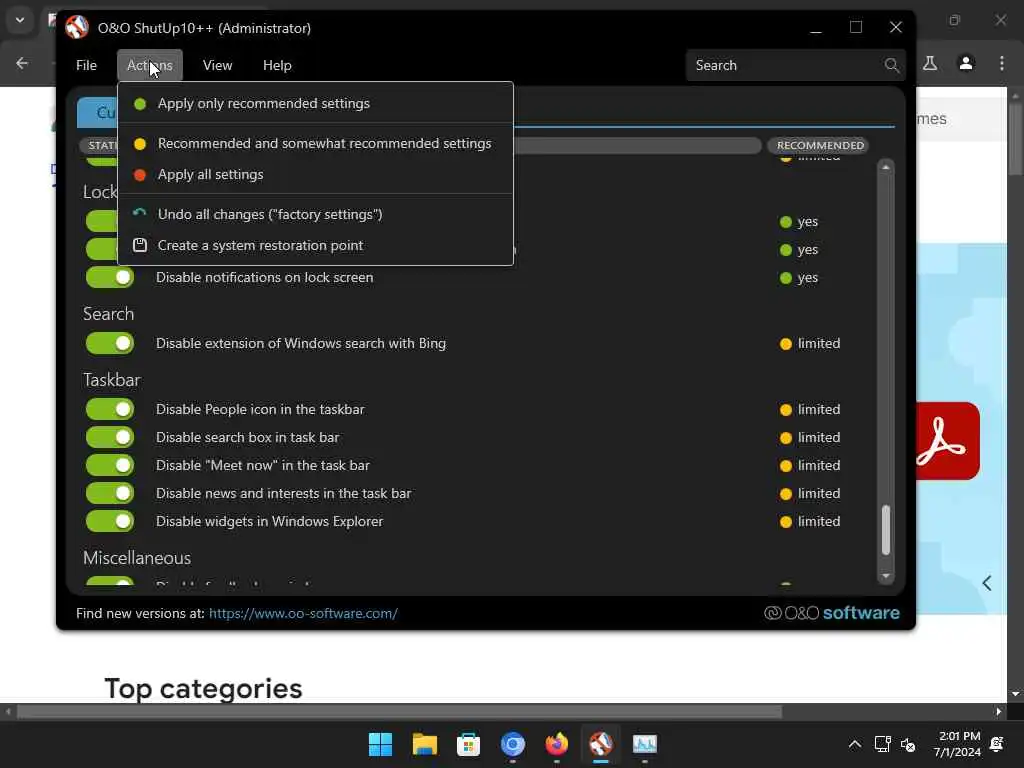The image size is (1024, 768).
Task: Toggle Disable news and interests in task bar
Action: pos(110,493)
